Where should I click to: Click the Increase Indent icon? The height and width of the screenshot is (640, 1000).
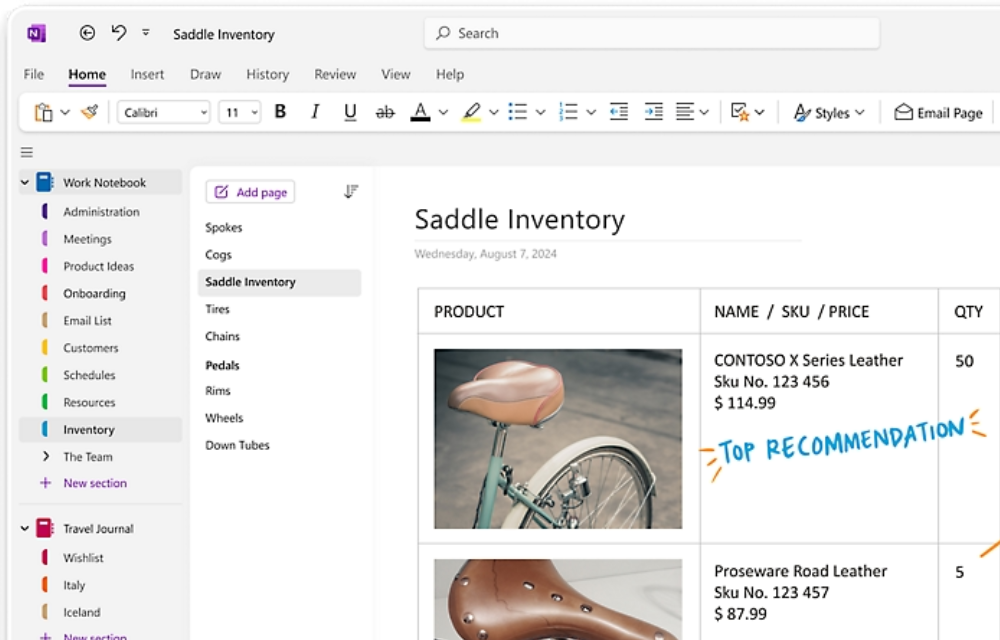[x=653, y=113]
